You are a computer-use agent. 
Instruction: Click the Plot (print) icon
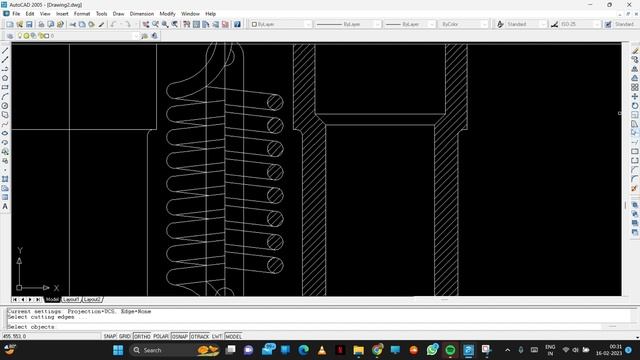click(x=41, y=24)
